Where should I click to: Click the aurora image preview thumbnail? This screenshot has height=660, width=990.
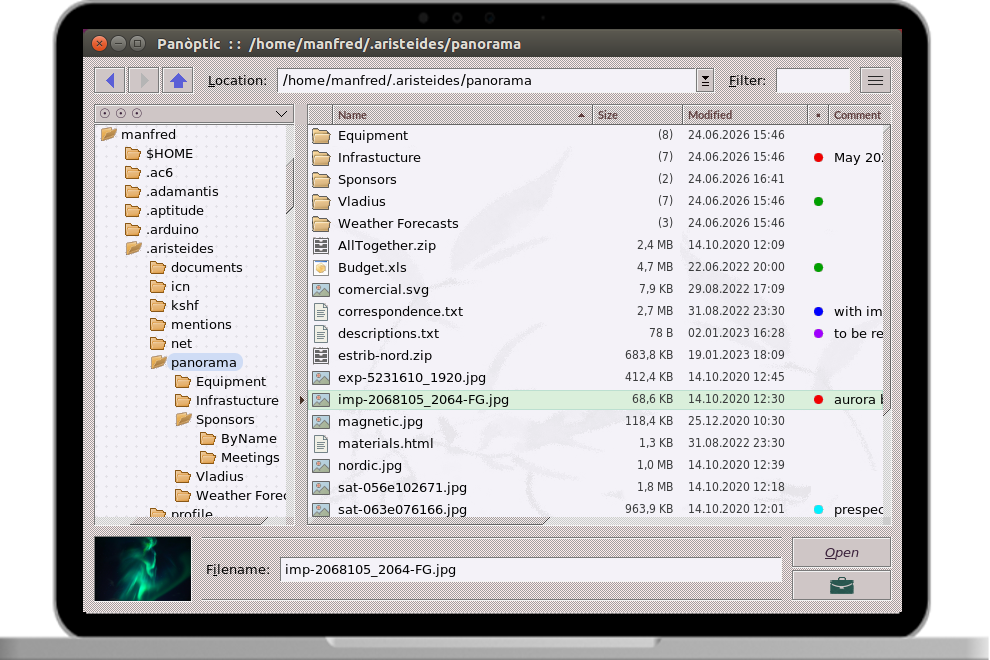click(x=143, y=568)
